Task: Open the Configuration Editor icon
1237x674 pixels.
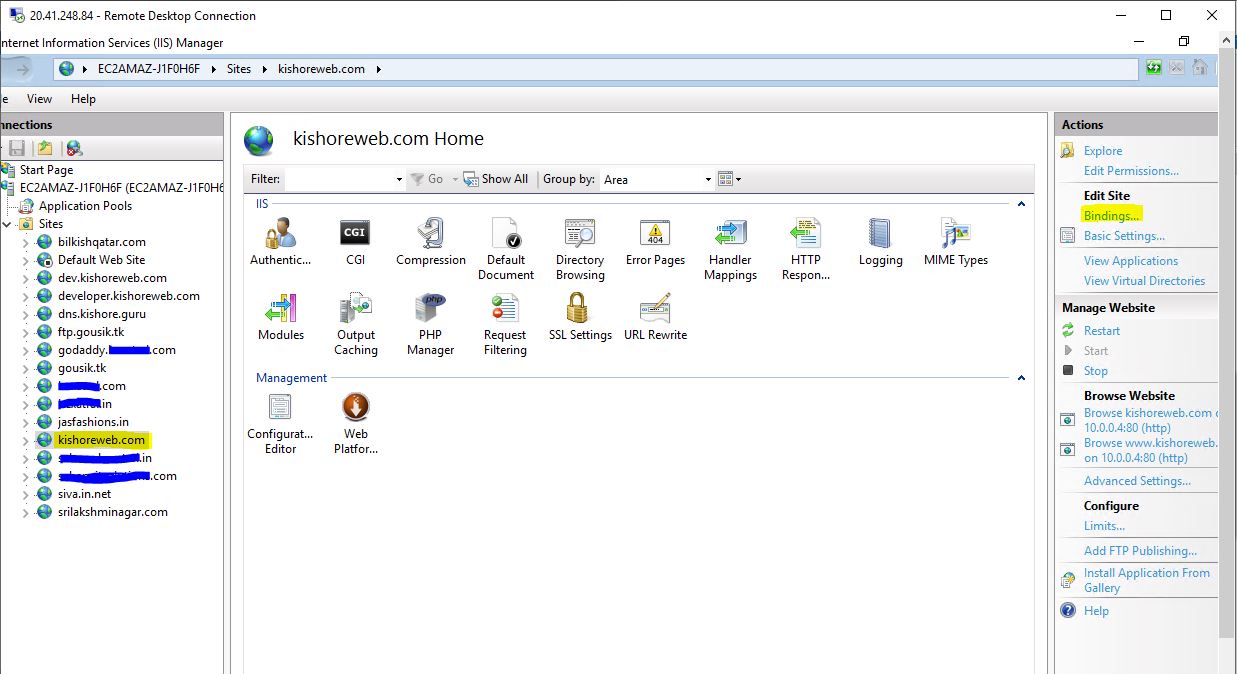Action: [x=280, y=408]
